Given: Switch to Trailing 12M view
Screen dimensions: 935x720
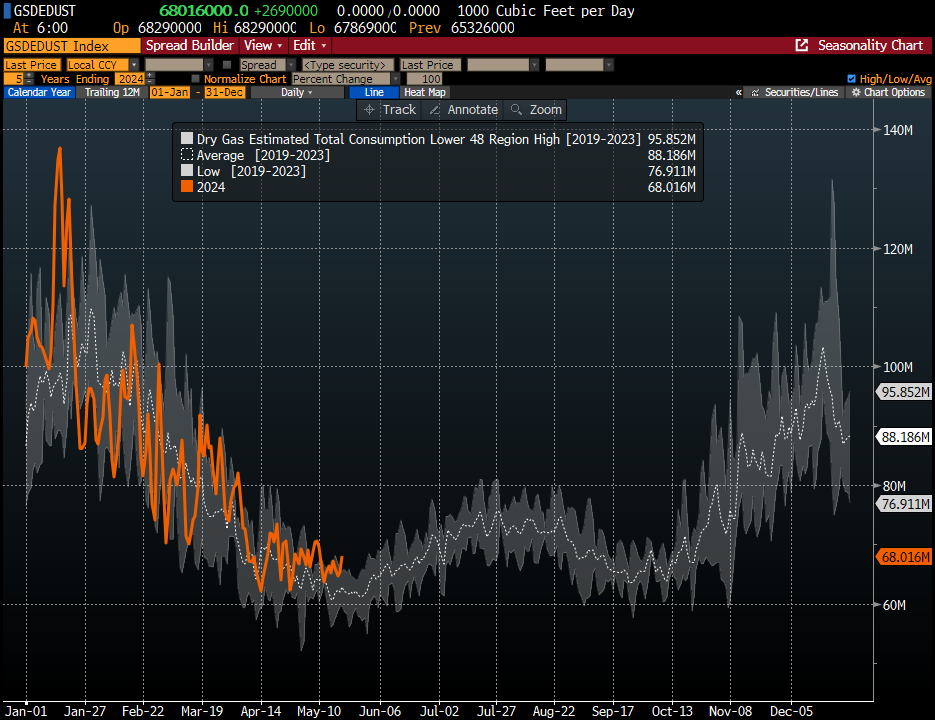Looking at the screenshot, I should 111,93.
